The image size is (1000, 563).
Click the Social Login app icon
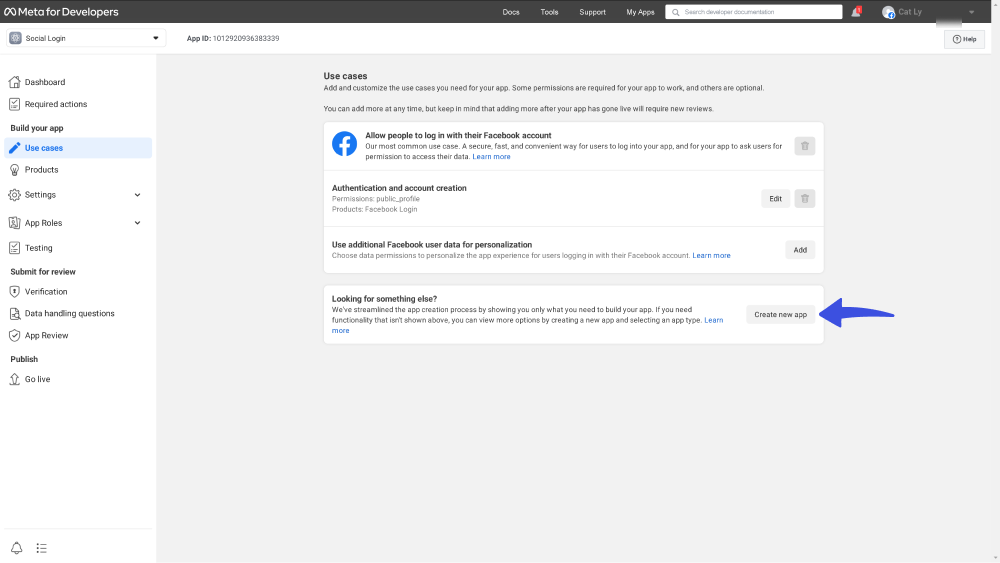click(x=15, y=38)
